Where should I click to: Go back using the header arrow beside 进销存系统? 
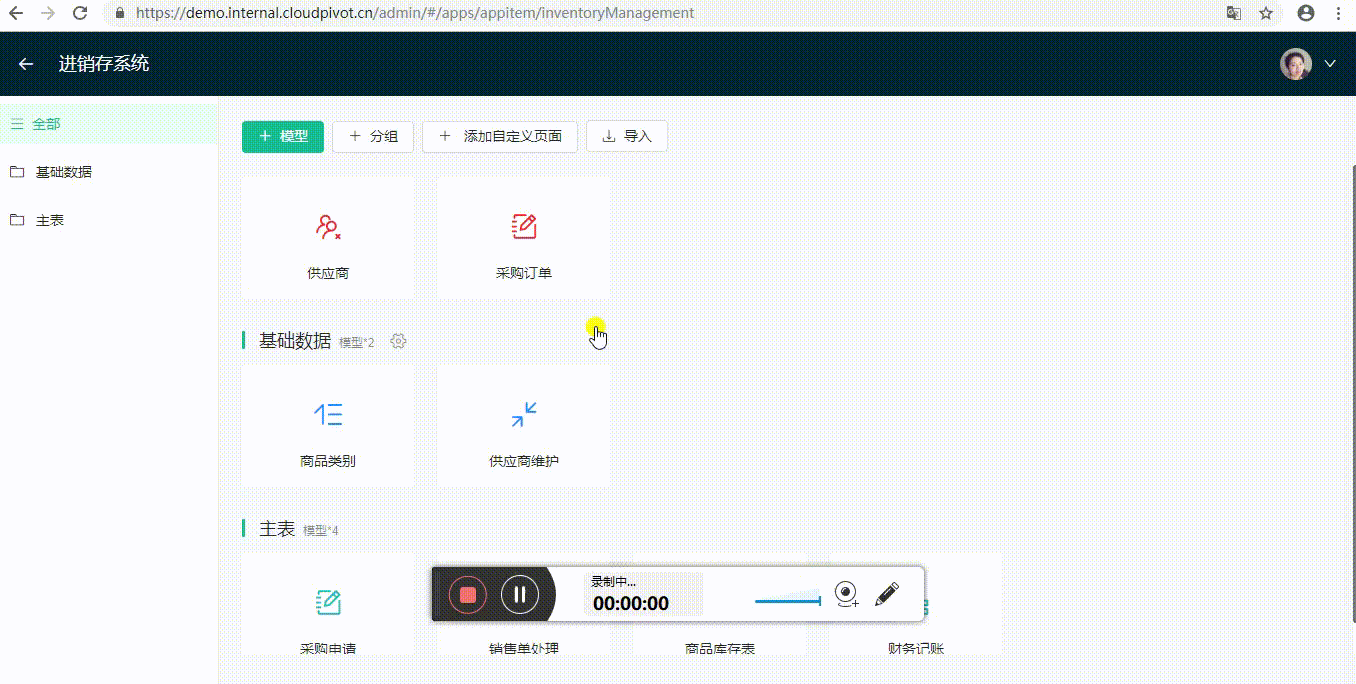click(x=26, y=64)
